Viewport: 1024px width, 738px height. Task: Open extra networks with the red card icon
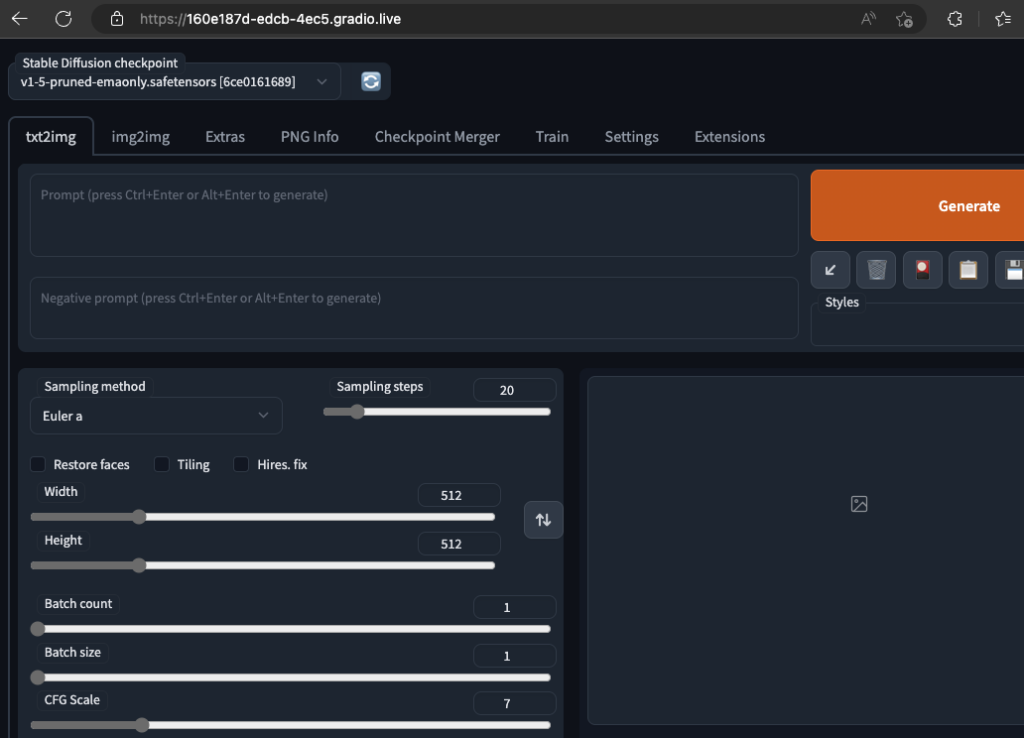(x=922, y=270)
